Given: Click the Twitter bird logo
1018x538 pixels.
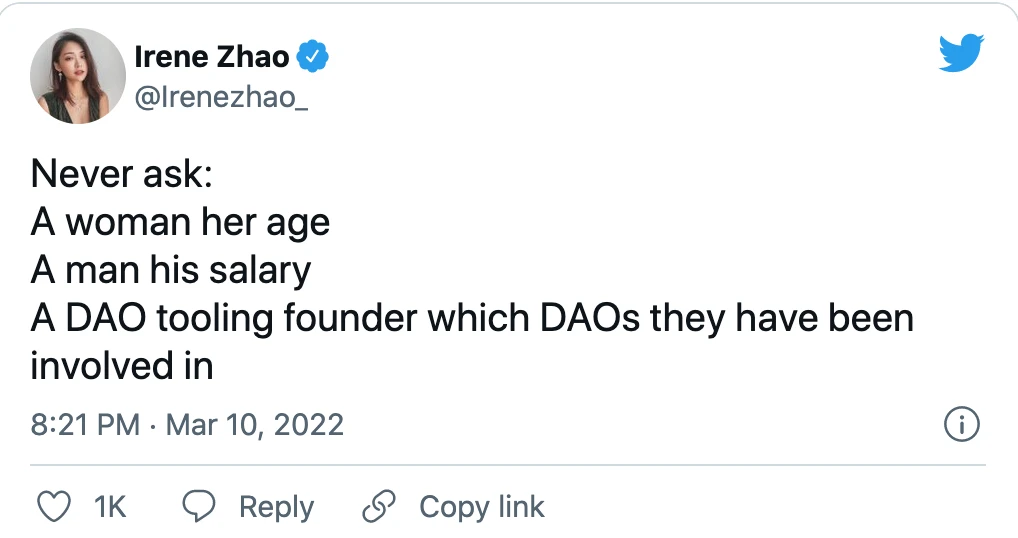Looking at the screenshot, I should pos(961,53).
